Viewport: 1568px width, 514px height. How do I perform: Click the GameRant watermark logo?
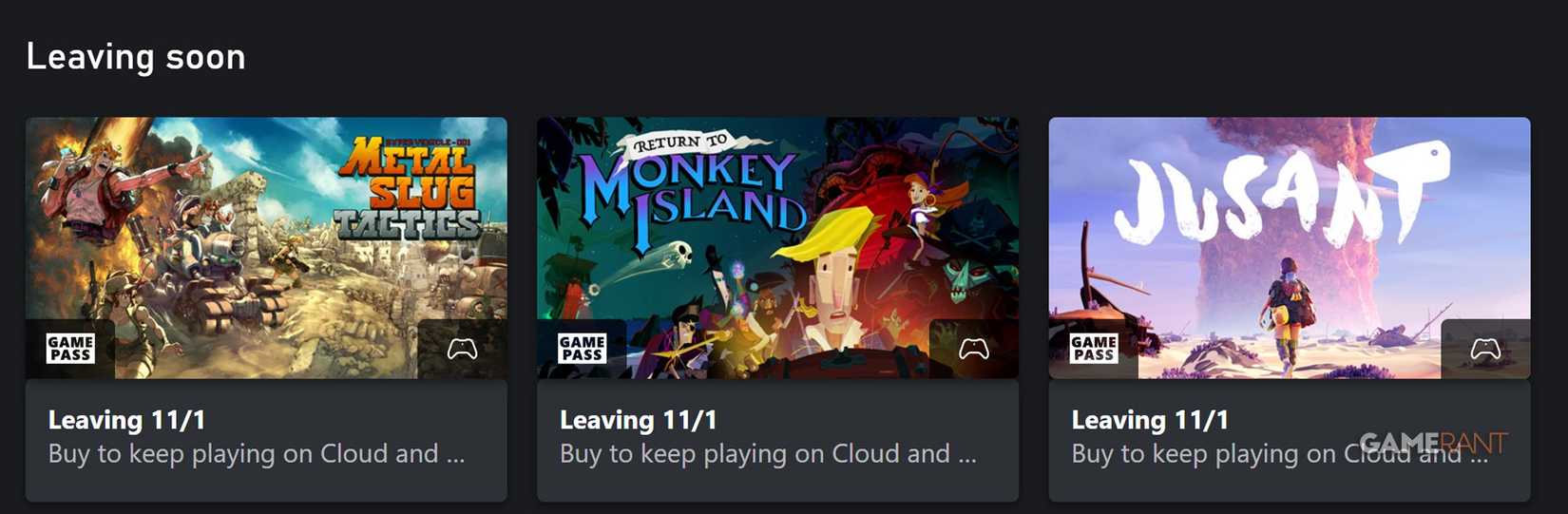pyautogui.click(x=1433, y=444)
